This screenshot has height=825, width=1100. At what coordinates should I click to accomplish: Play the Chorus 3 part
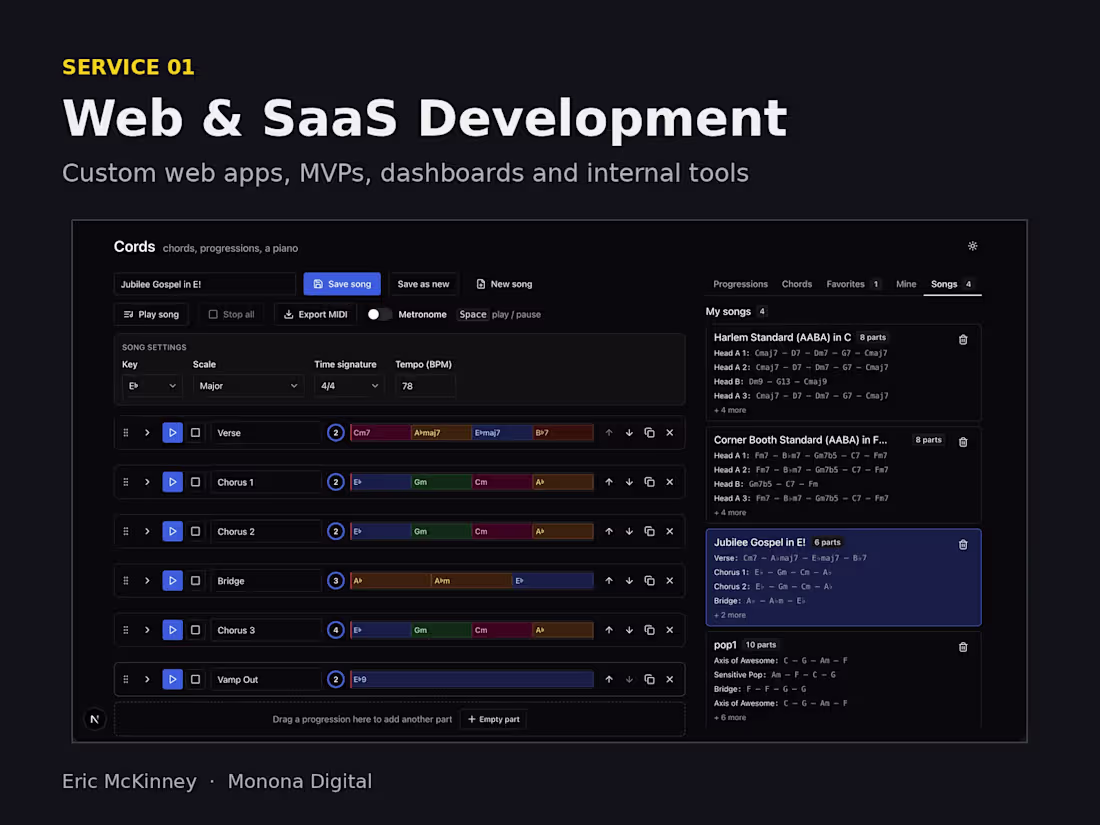(x=172, y=630)
